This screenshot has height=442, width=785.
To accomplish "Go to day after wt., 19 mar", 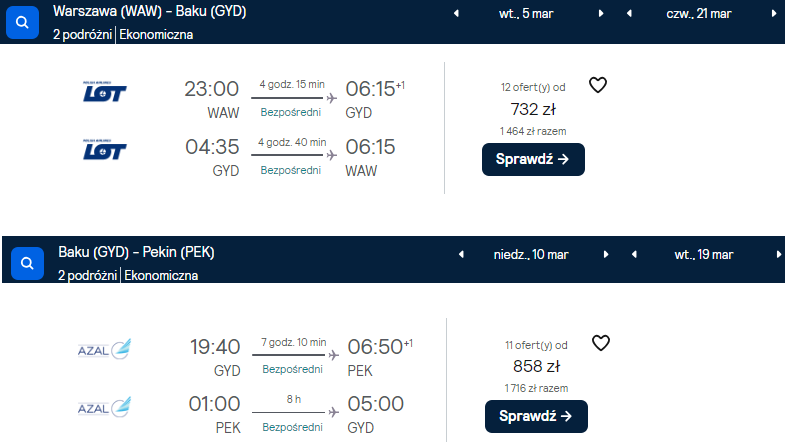I will [x=778, y=254].
